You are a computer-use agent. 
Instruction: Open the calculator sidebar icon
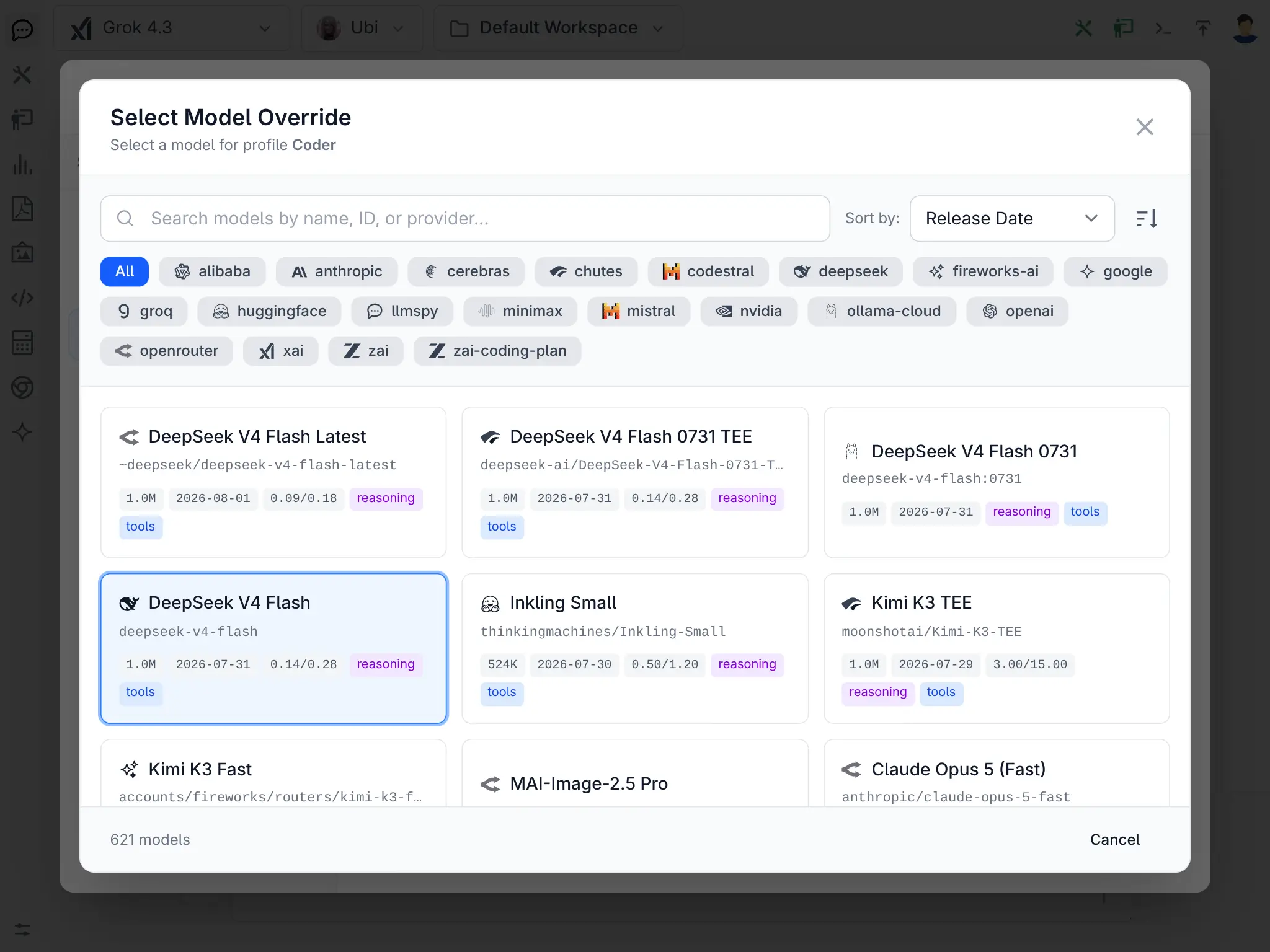(22, 343)
